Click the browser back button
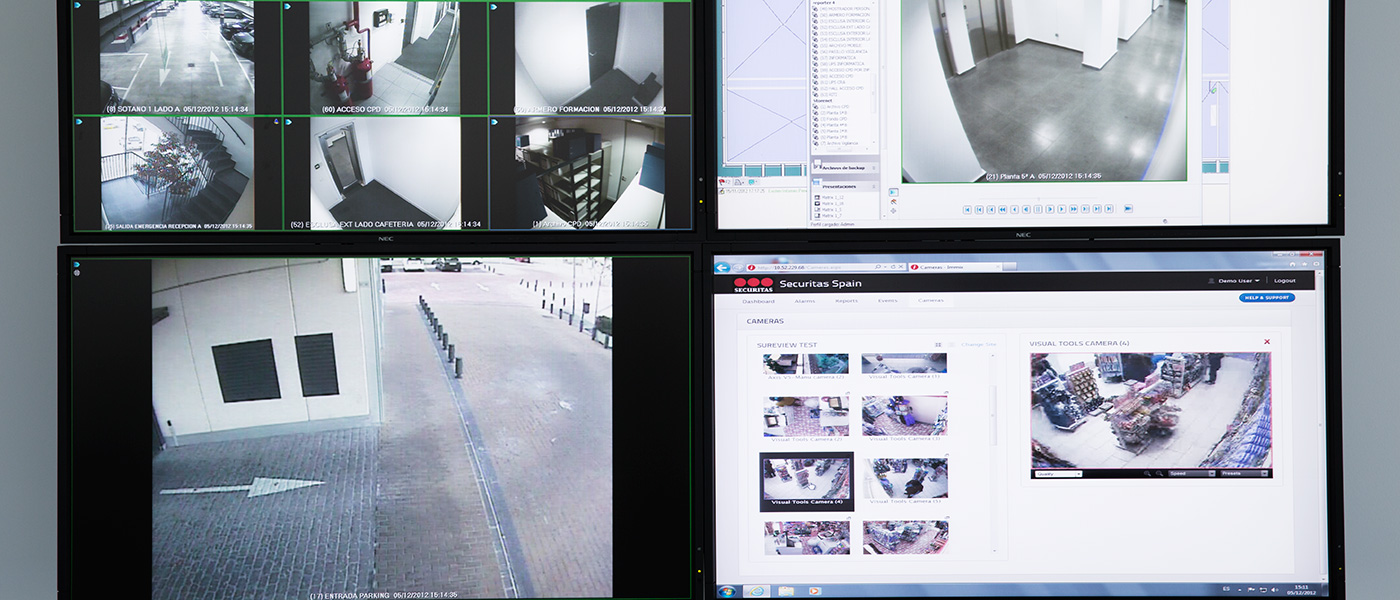The width and height of the screenshot is (1400, 600). [x=723, y=268]
